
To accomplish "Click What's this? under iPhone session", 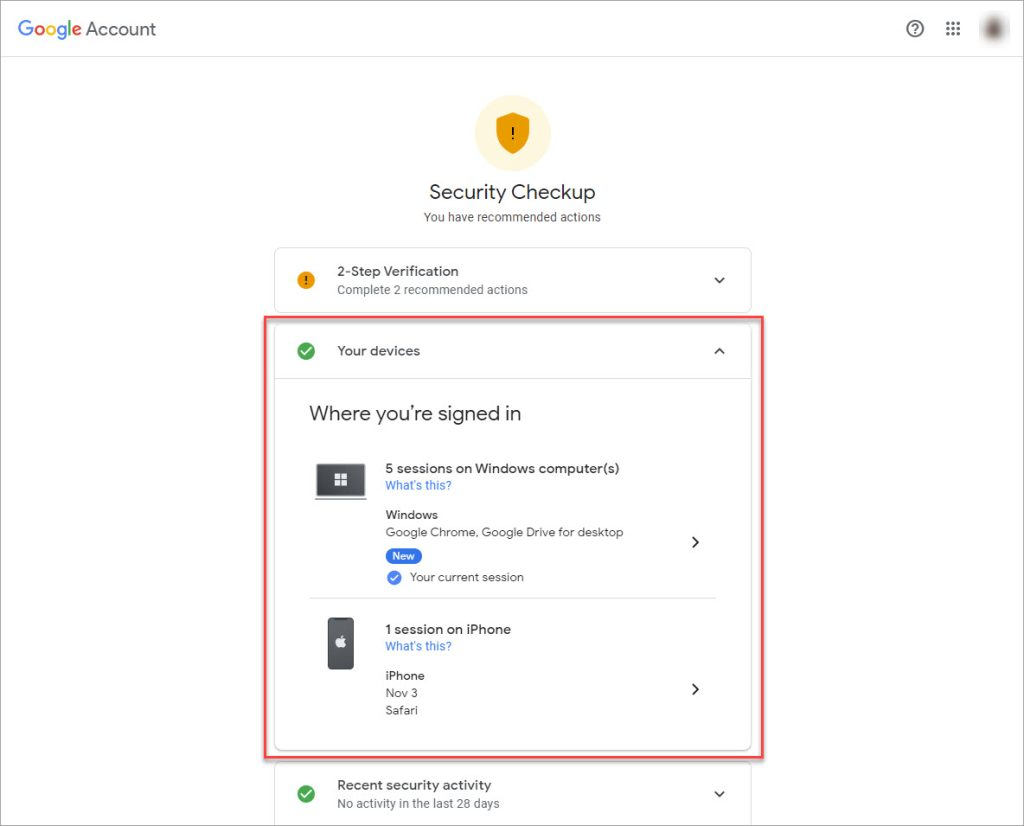I will pyautogui.click(x=418, y=646).
